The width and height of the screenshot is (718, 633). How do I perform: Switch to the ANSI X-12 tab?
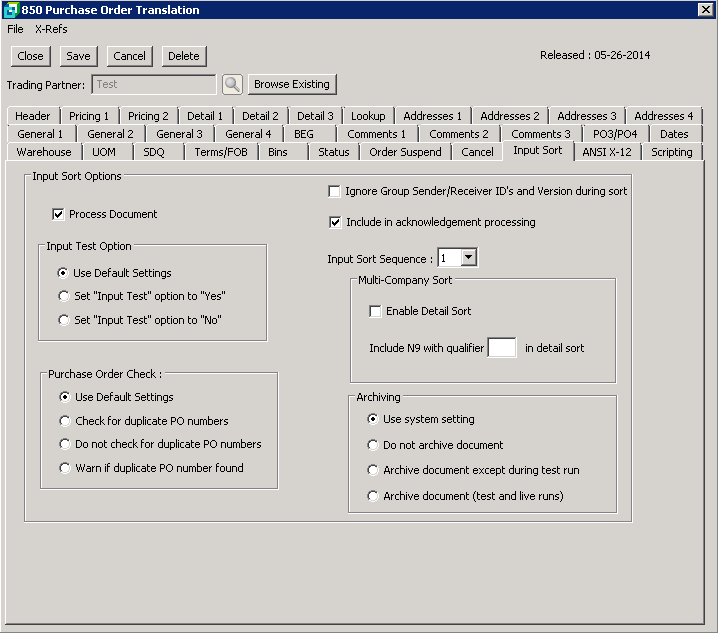(x=606, y=152)
